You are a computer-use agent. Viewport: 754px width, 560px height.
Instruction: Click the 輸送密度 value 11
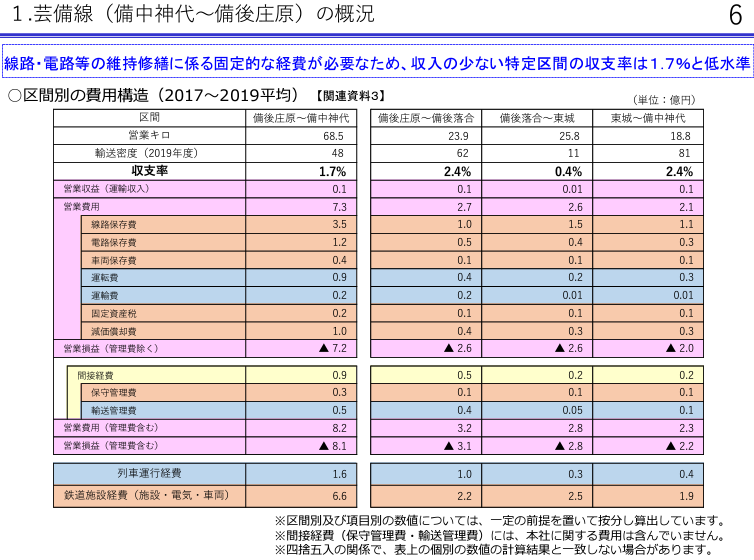coord(573,153)
